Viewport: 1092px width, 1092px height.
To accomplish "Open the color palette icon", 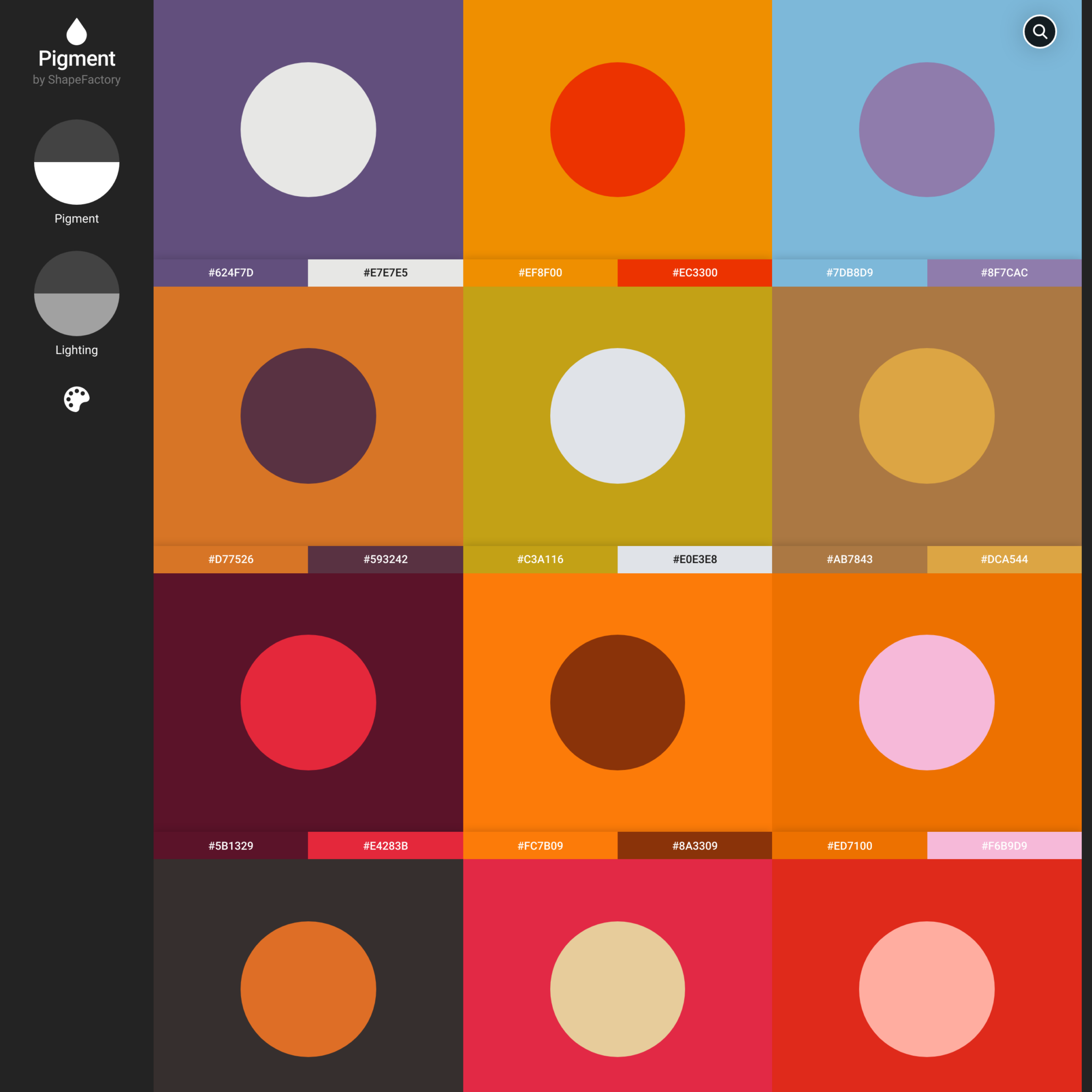I will 76,399.
